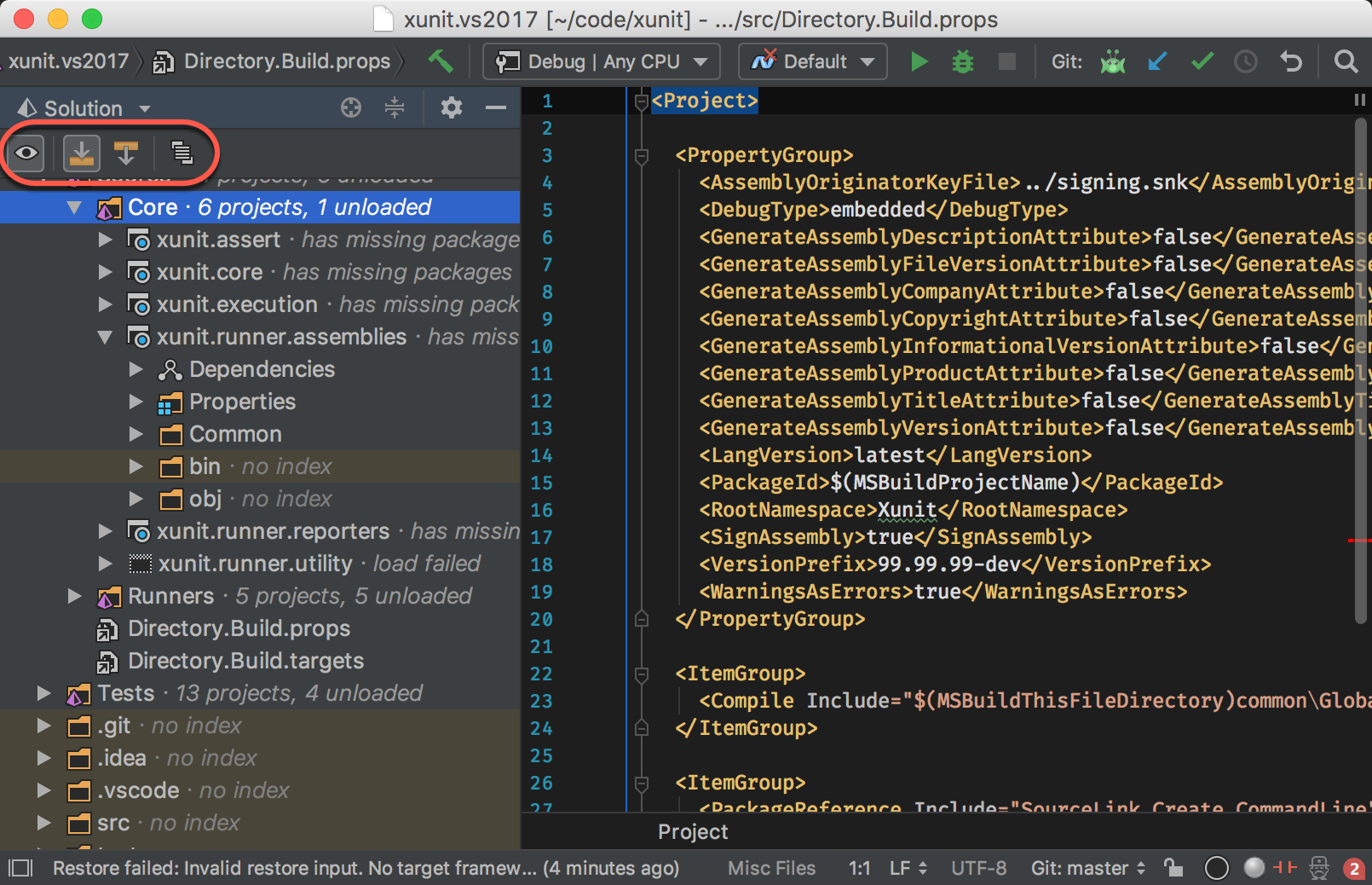This screenshot has width=1372, height=885.
Task: Revert changes with undo arrow
Action: (1291, 61)
